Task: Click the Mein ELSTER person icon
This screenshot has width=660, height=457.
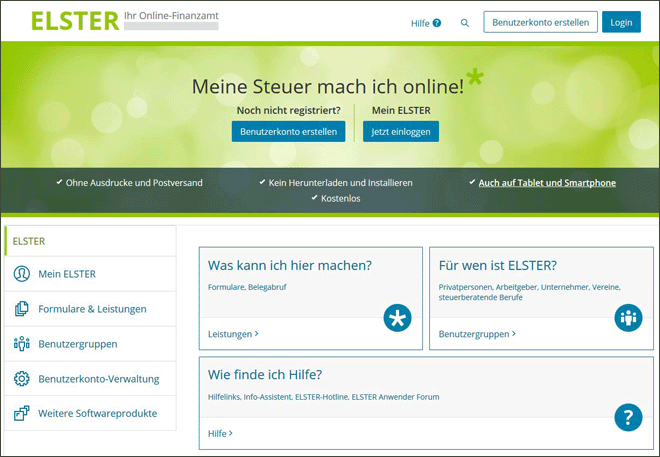Action: point(21,274)
